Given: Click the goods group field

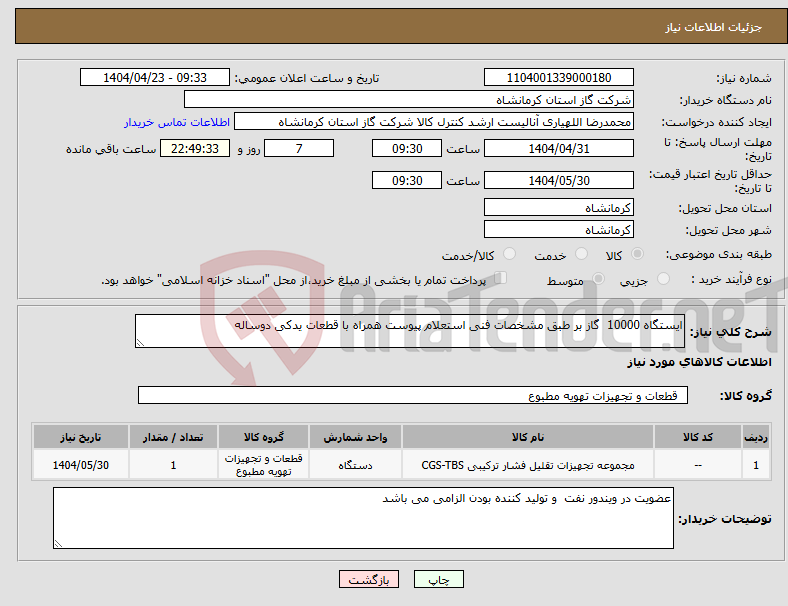Looking at the screenshot, I should [x=413, y=395].
